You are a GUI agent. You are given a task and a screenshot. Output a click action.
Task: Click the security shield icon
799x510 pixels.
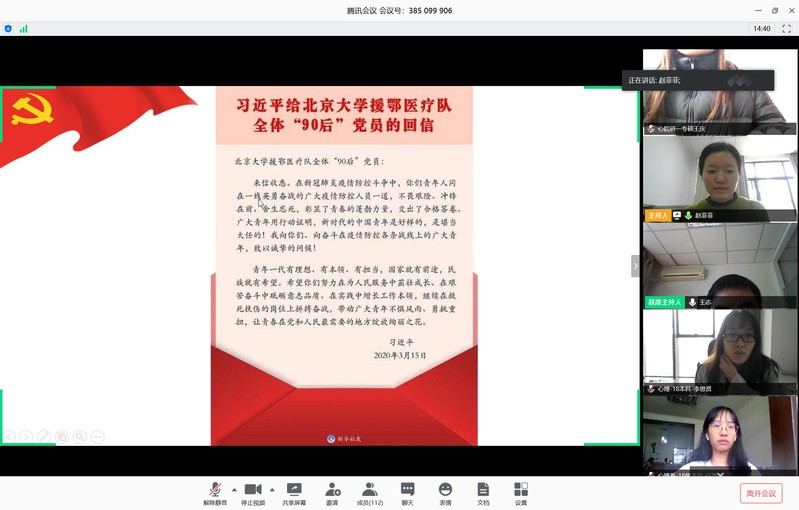click(x=9, y=29)
